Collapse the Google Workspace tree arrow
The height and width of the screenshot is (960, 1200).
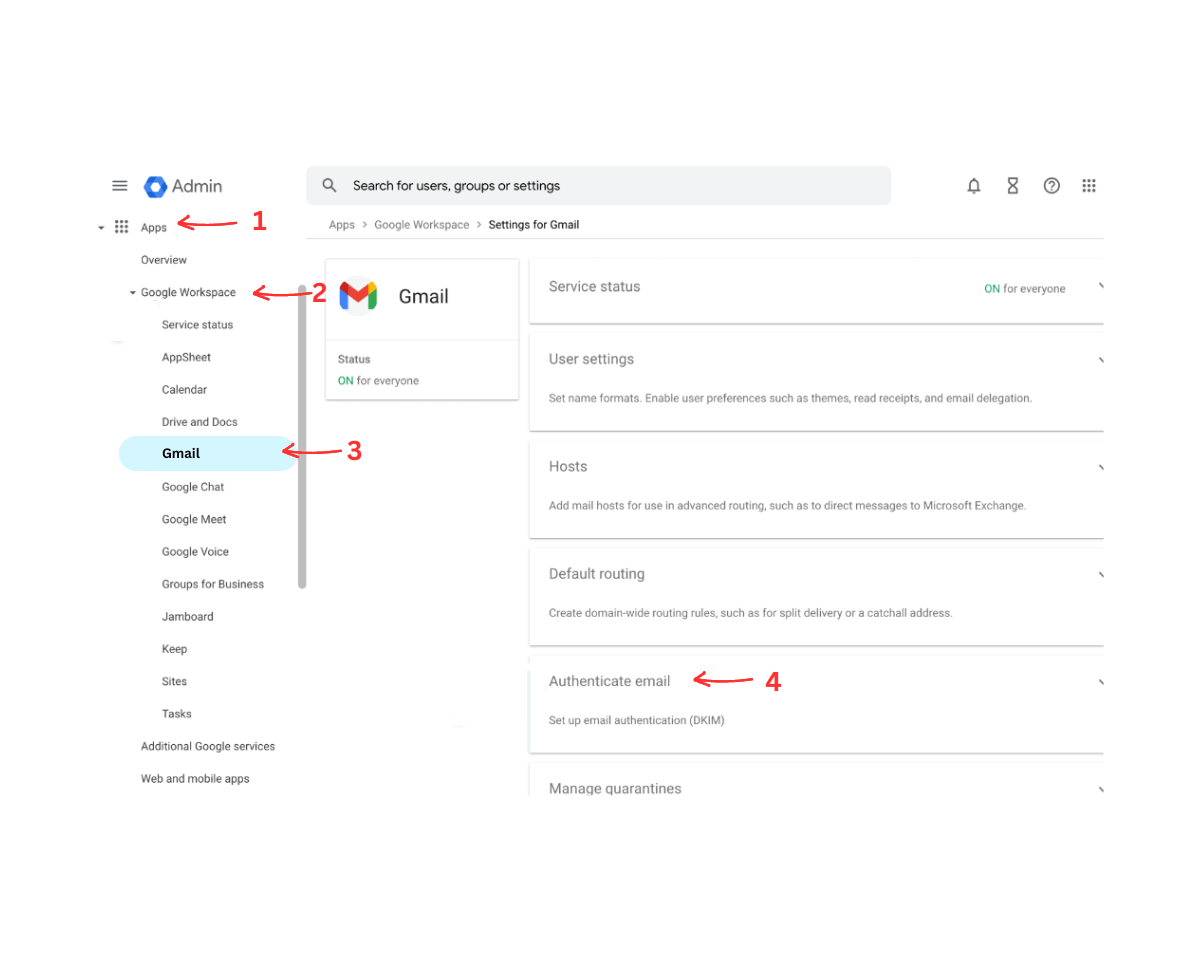point(132,293)
